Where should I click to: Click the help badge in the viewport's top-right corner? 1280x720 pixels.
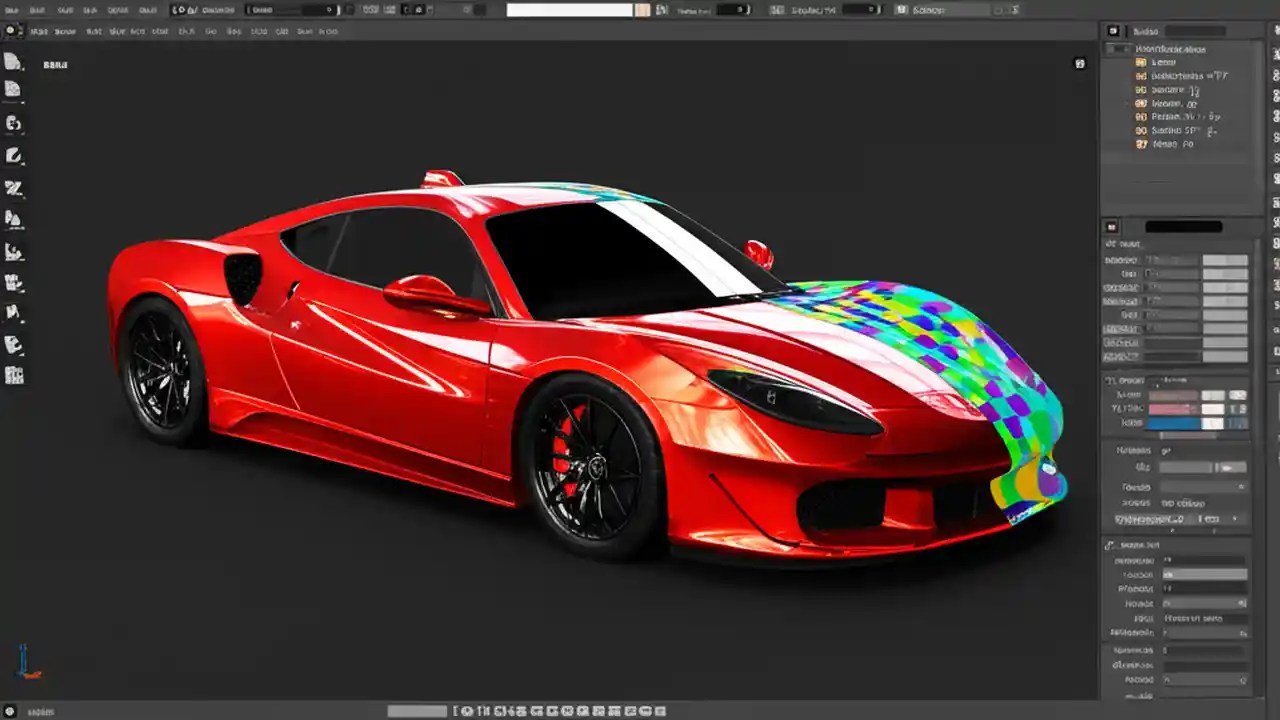[1079, 63]
